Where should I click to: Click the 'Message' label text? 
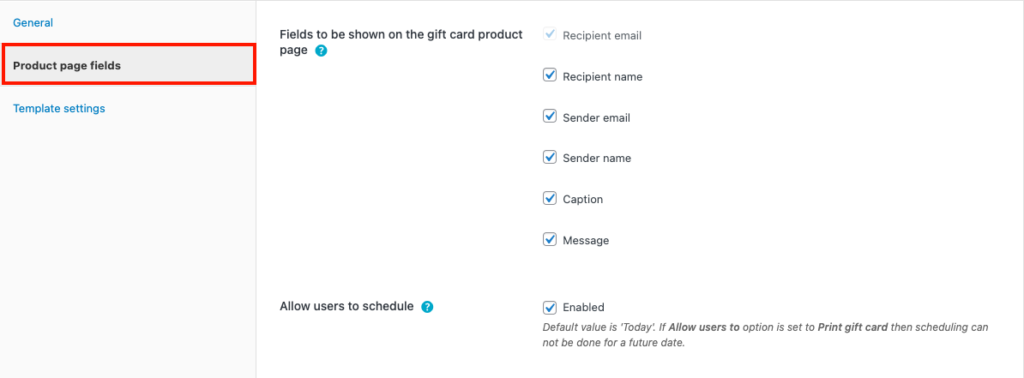pyautogui.click(x=586, y=240)
